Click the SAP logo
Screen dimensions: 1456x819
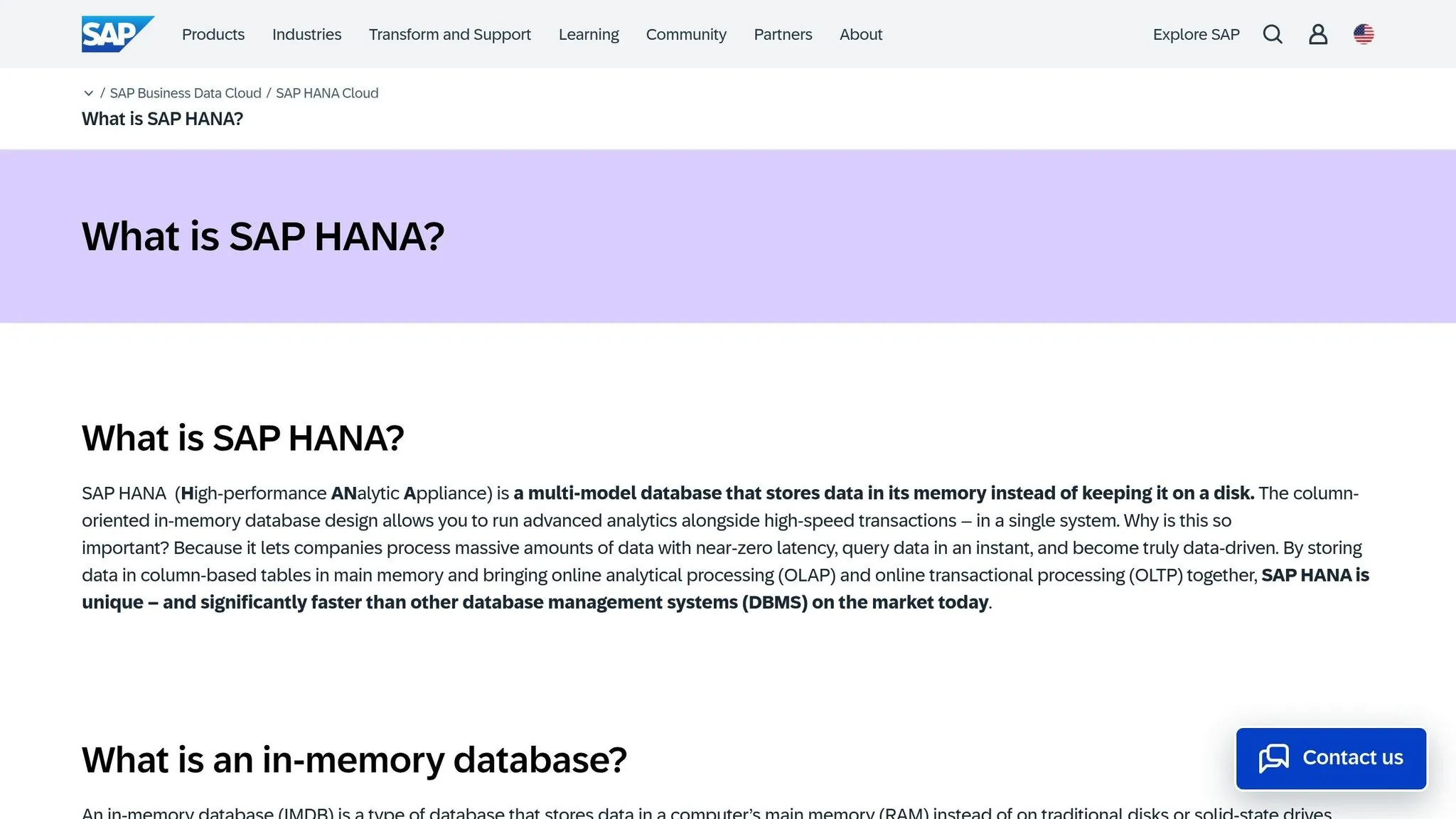pos(117,33)
